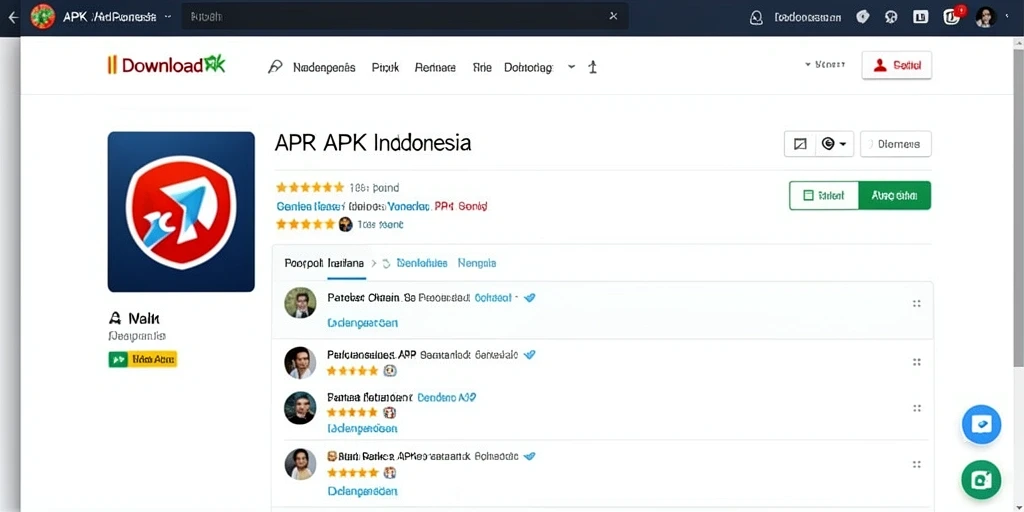The height and width of the screenshot is (512, 1024).
Task: Click the profile avatar in top bar
Action: (985, 17)
